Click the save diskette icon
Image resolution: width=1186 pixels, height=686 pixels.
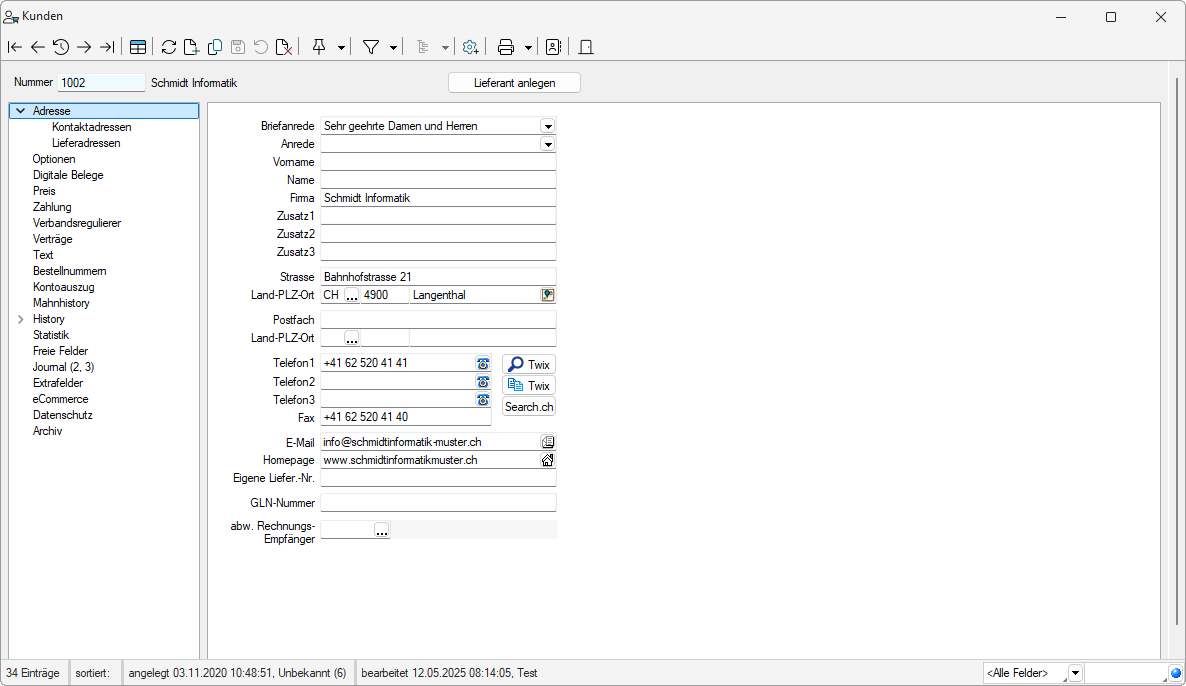(x=238, y=47)
